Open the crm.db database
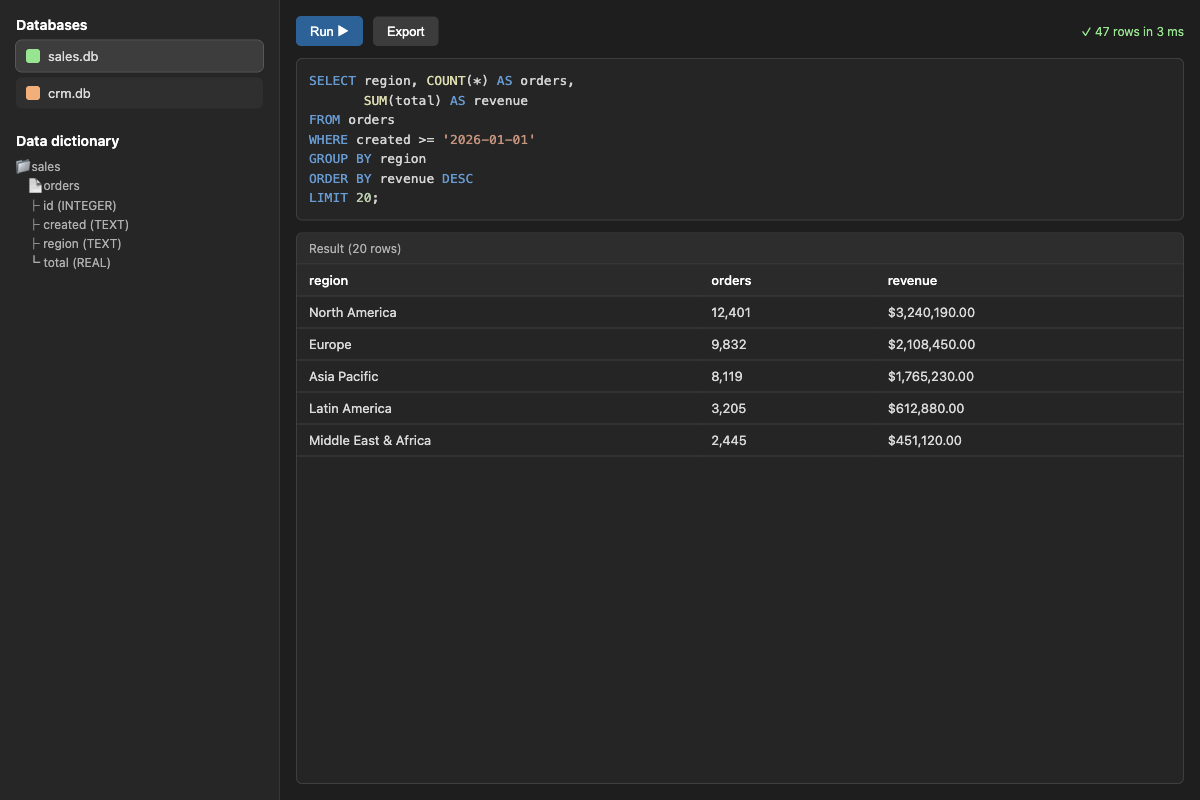Screen dimensions: 1200x800 click(139, 93)
